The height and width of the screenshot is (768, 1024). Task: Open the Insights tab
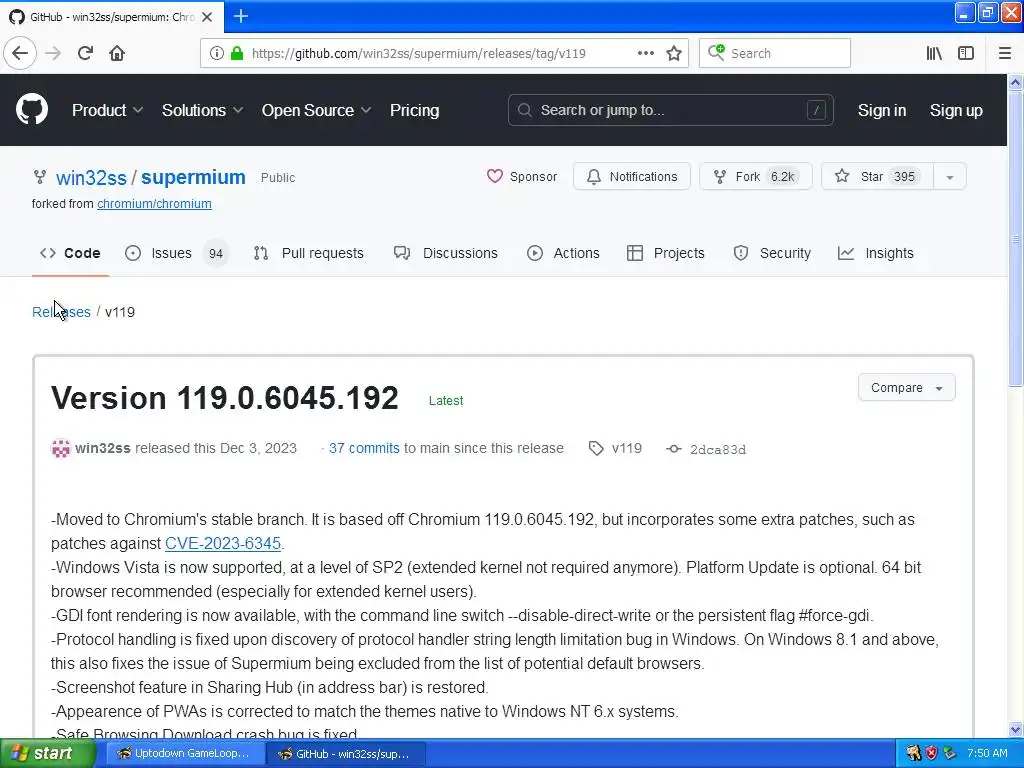click(876, 253)
